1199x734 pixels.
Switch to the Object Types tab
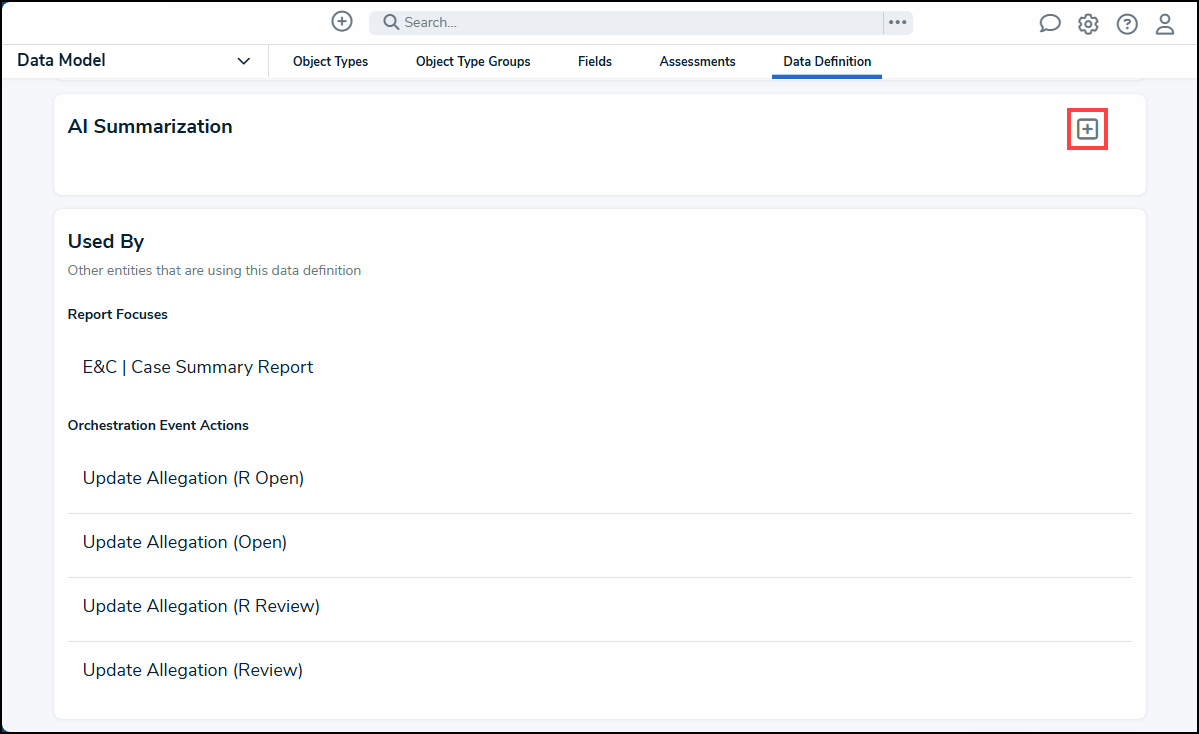tap(330, 62)
